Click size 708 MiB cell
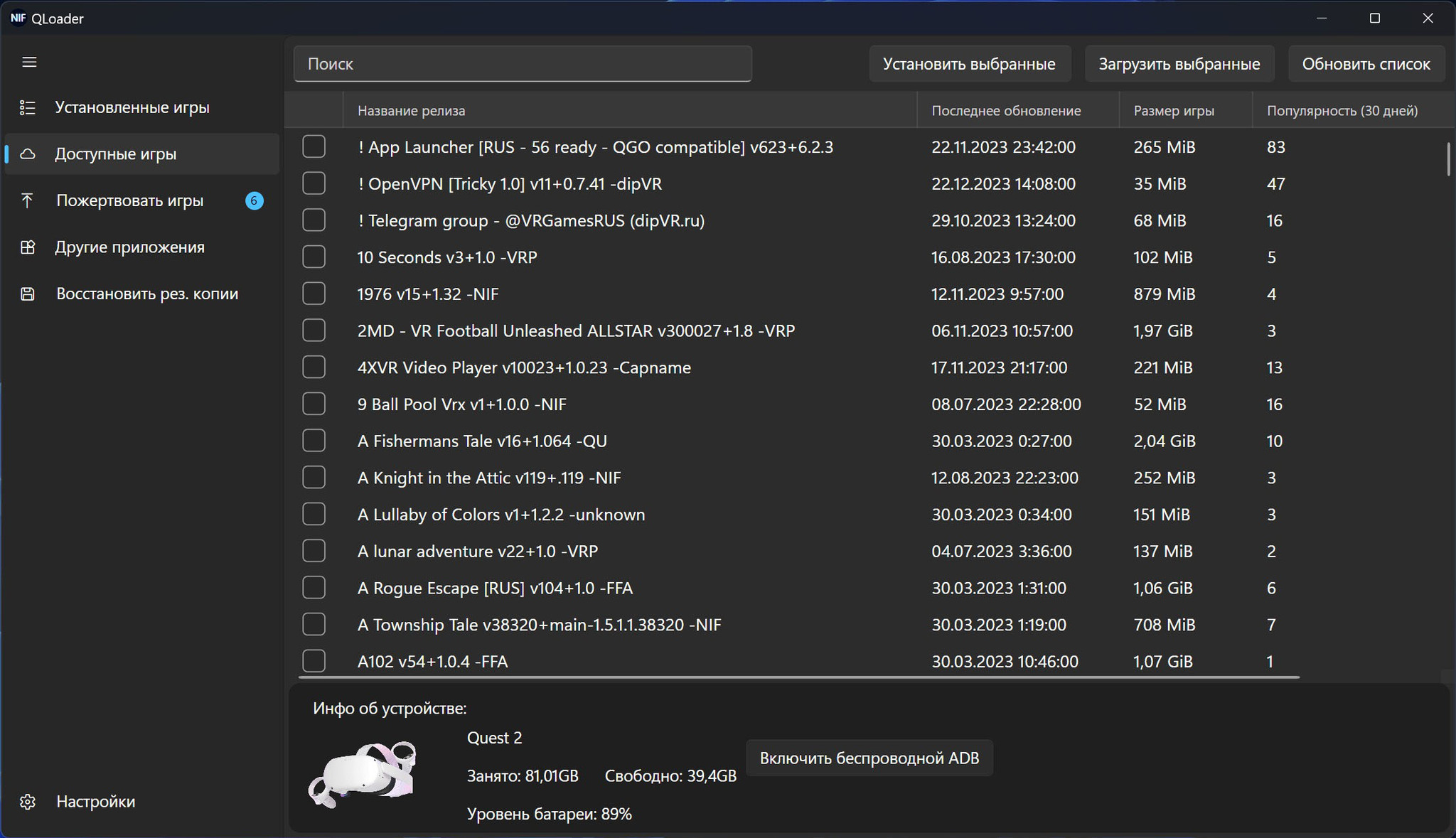 coord(1165,625)
